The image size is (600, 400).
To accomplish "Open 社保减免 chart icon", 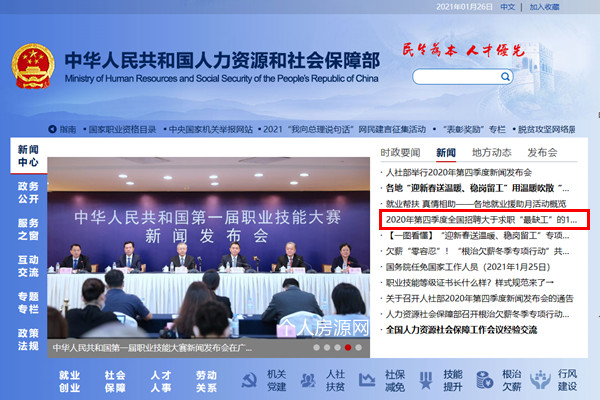I will point(367,380).
